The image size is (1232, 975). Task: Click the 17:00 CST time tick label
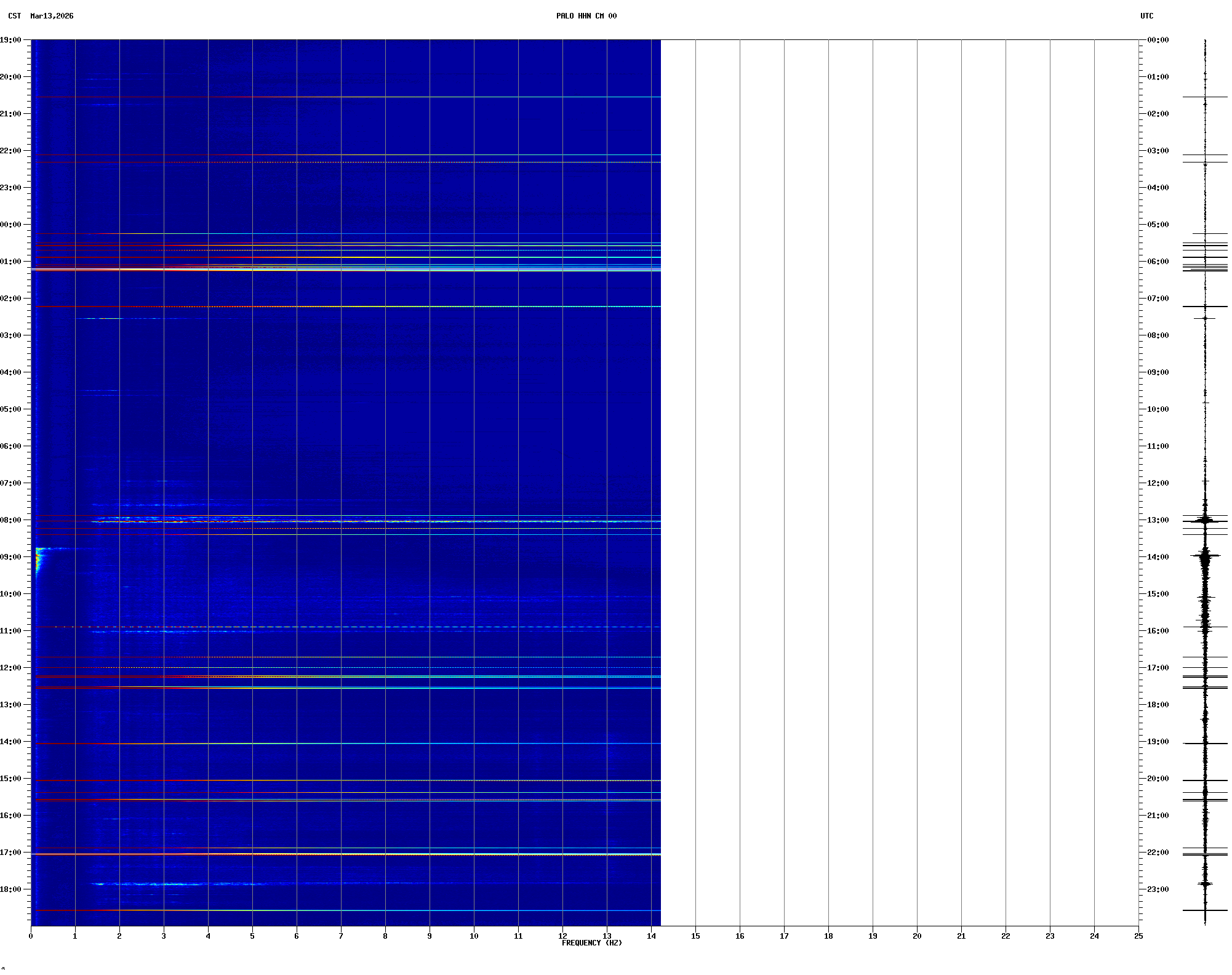10,853
